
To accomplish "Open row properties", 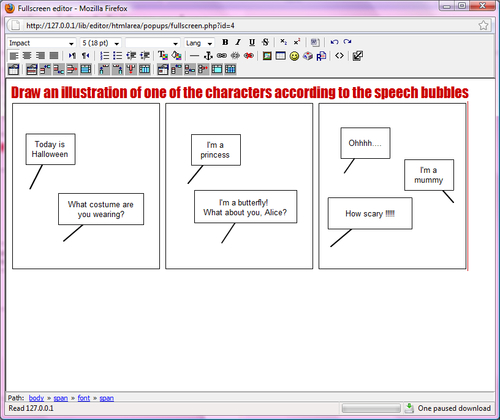I will [x=32, y=69].
